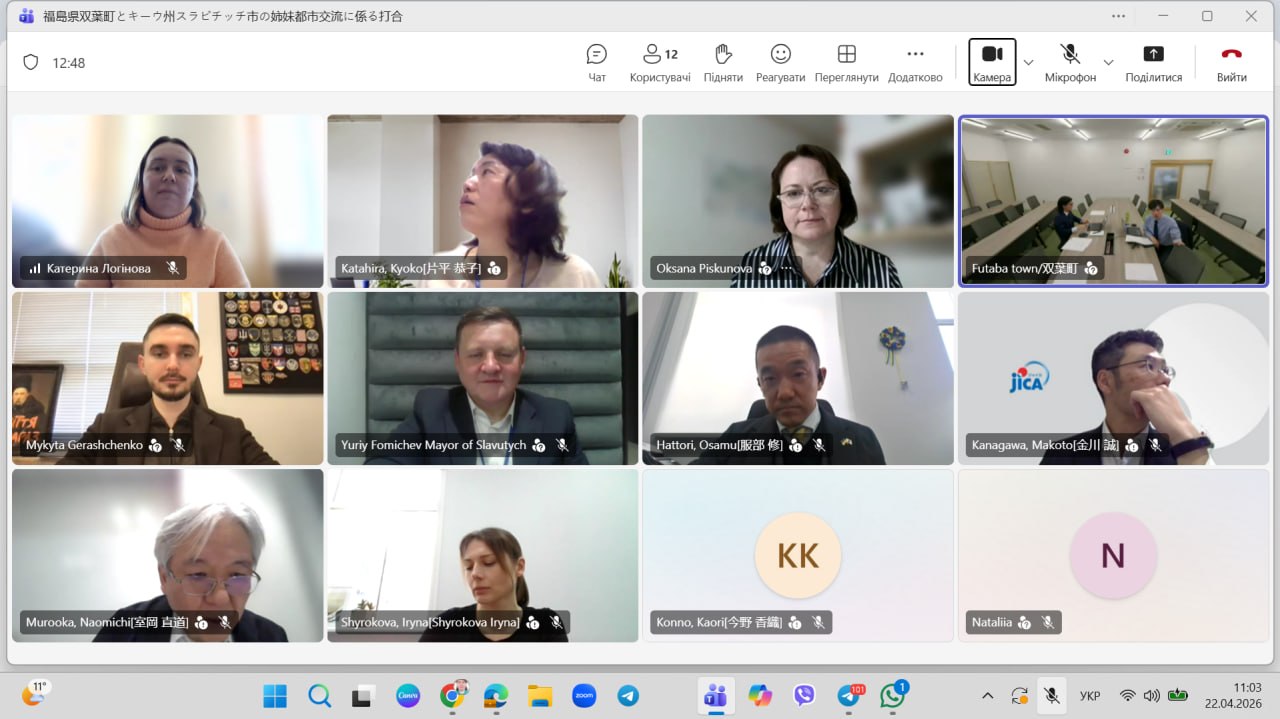Screen dimensions: 1280x719
Task: Click the shield security icon near timer
Action: pos(31,62)
